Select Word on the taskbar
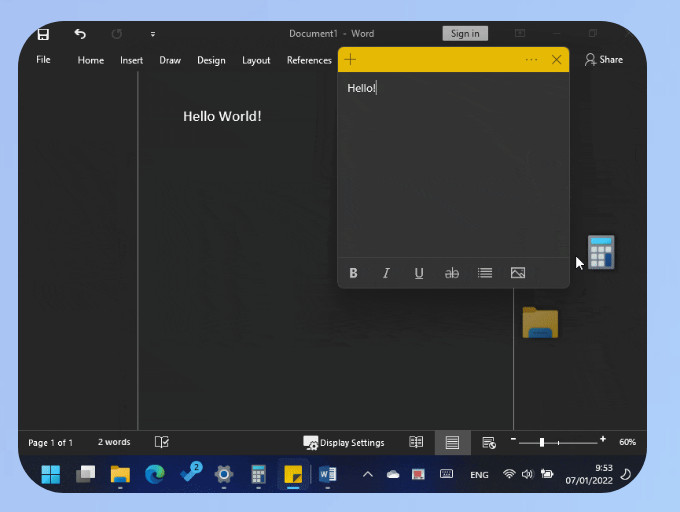 pyautogui.click(x=327, y=474)
